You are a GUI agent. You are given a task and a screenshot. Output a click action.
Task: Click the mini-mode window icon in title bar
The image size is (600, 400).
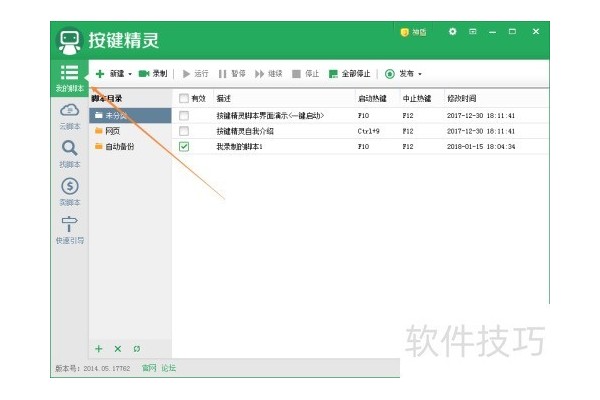[473, 31]
